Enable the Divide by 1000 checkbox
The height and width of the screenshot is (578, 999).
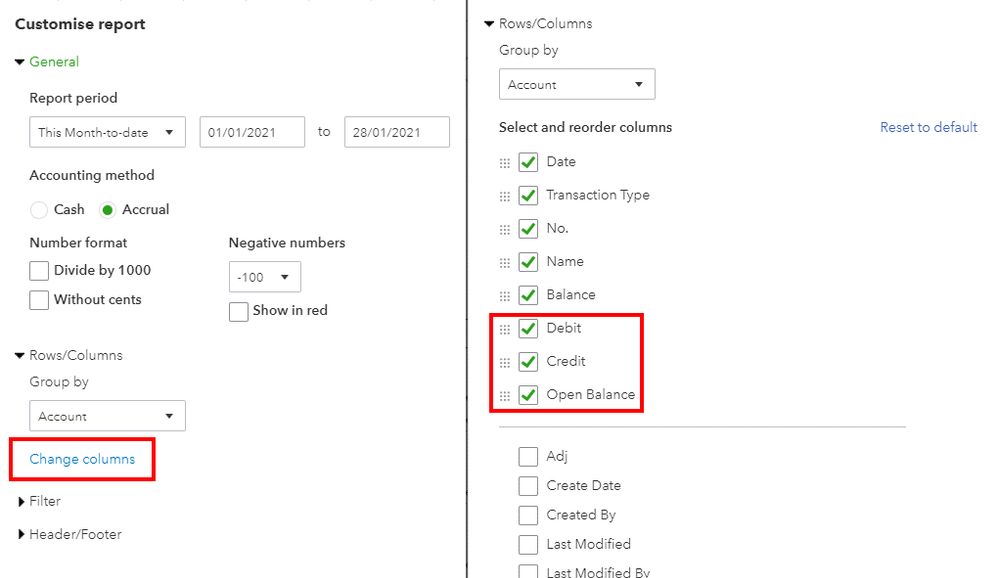coord(39,271)
